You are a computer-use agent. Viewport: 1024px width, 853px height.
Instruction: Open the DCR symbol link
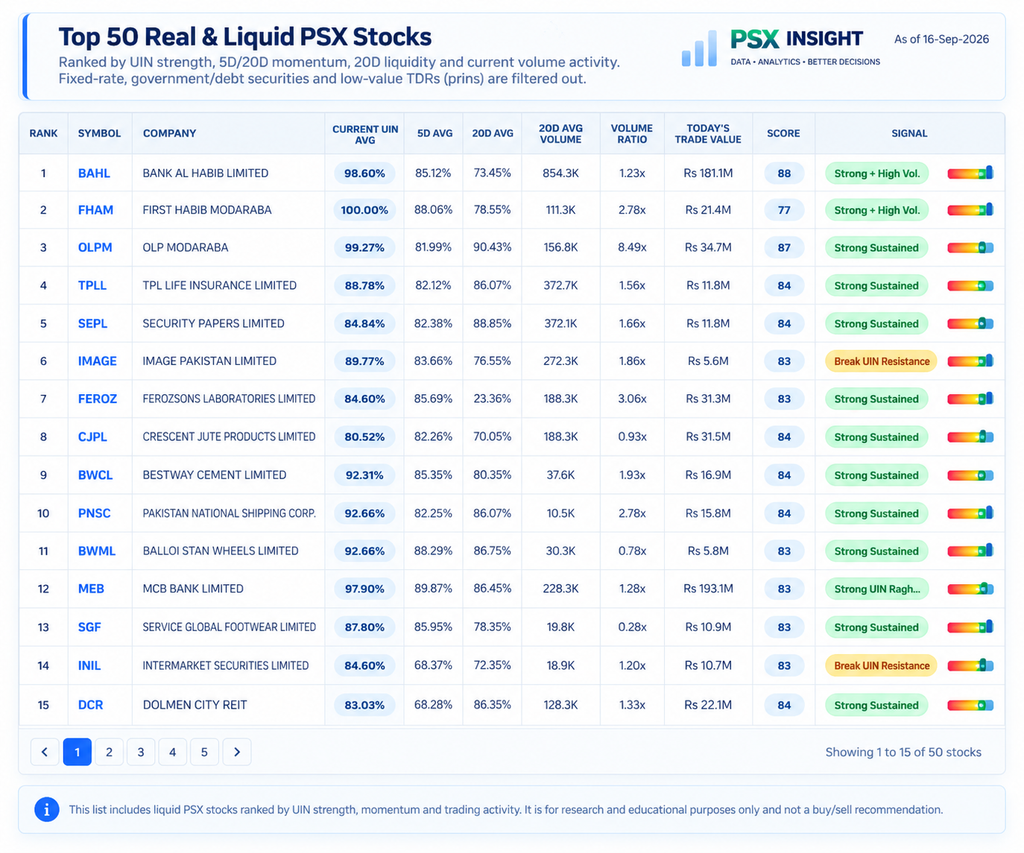point(91,705)
